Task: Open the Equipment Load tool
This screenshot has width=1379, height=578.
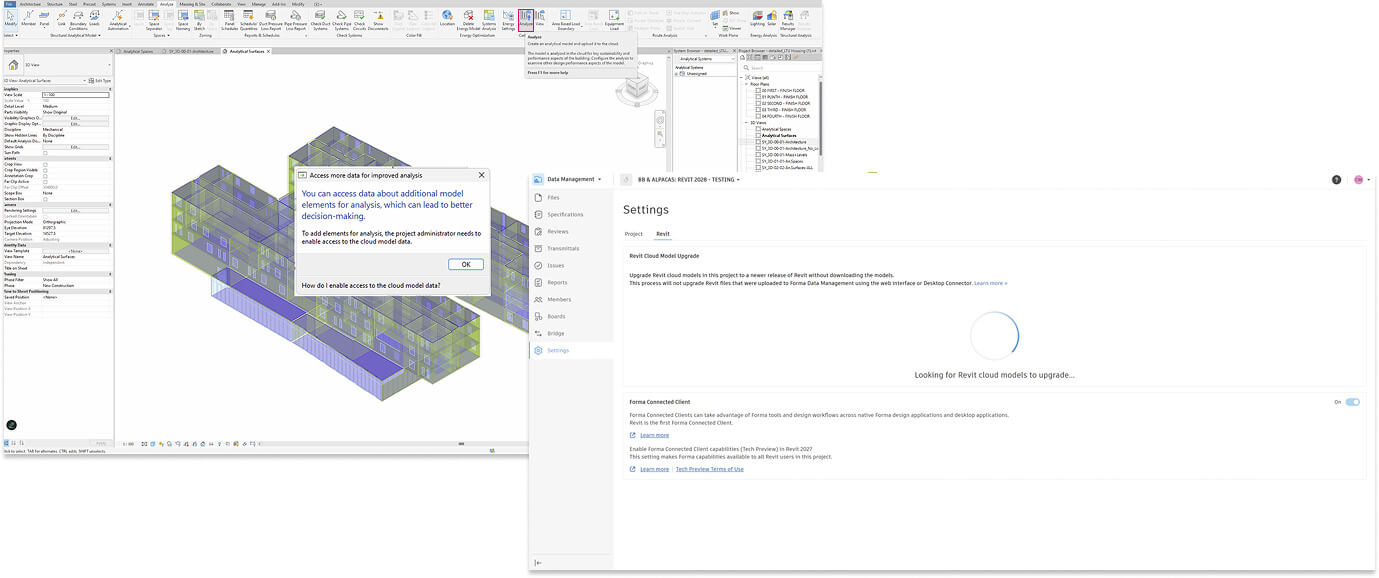Action: click(x=614, y=20)
